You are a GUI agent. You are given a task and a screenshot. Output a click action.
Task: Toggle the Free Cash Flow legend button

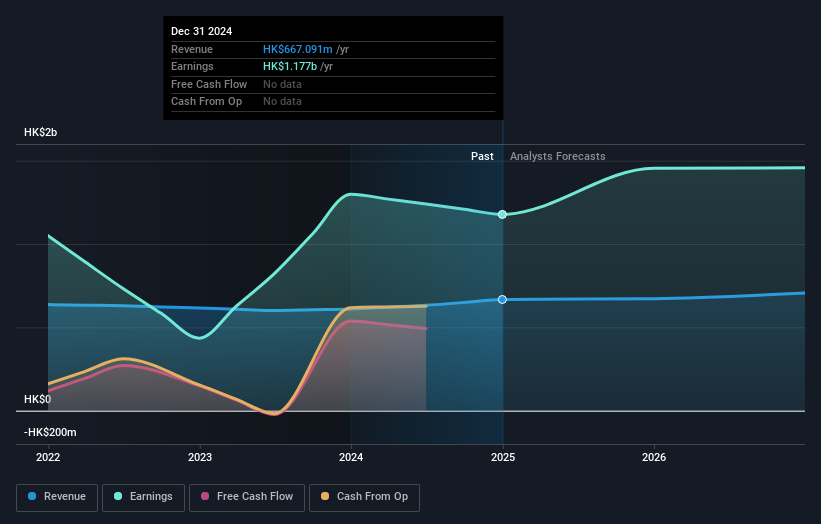pyautogui.click(x=247, y=497)
